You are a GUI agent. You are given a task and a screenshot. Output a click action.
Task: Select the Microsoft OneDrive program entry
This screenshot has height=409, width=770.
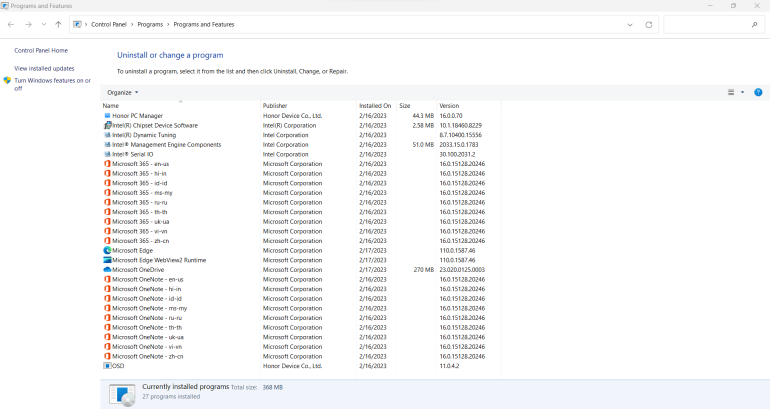(137, 269)
